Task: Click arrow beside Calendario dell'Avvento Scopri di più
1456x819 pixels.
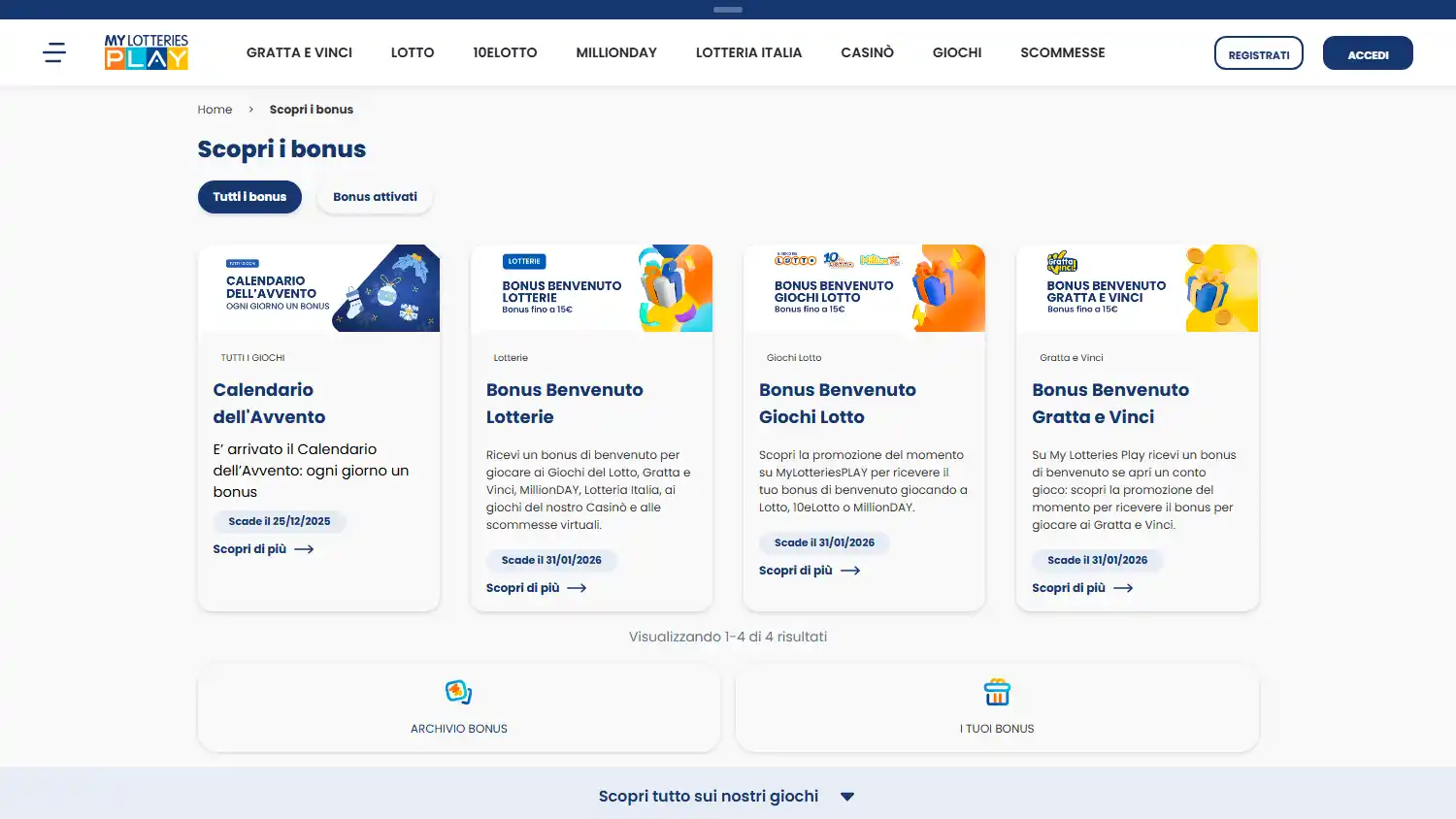Action: pos(304,549)
